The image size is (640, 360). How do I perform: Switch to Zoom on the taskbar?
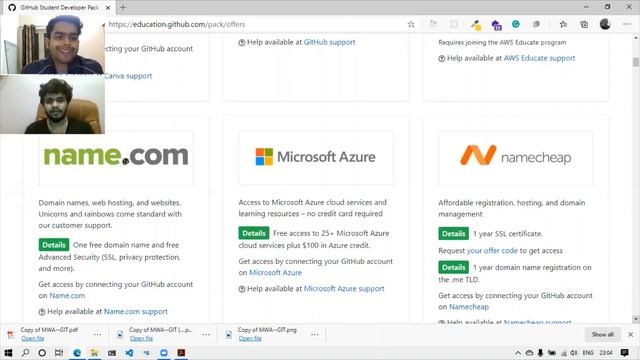point(164,353)
